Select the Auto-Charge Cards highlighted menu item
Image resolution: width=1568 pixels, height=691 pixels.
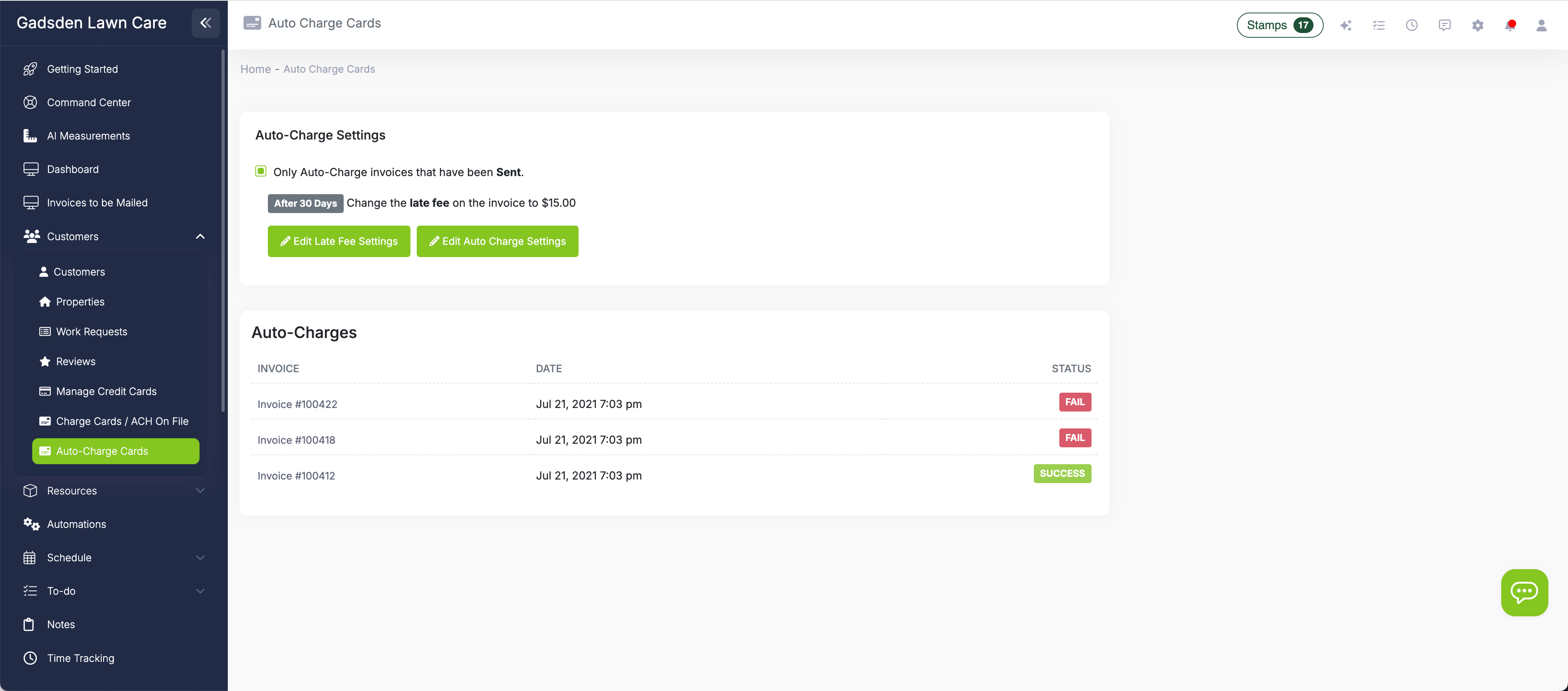[x=115, y=451]
